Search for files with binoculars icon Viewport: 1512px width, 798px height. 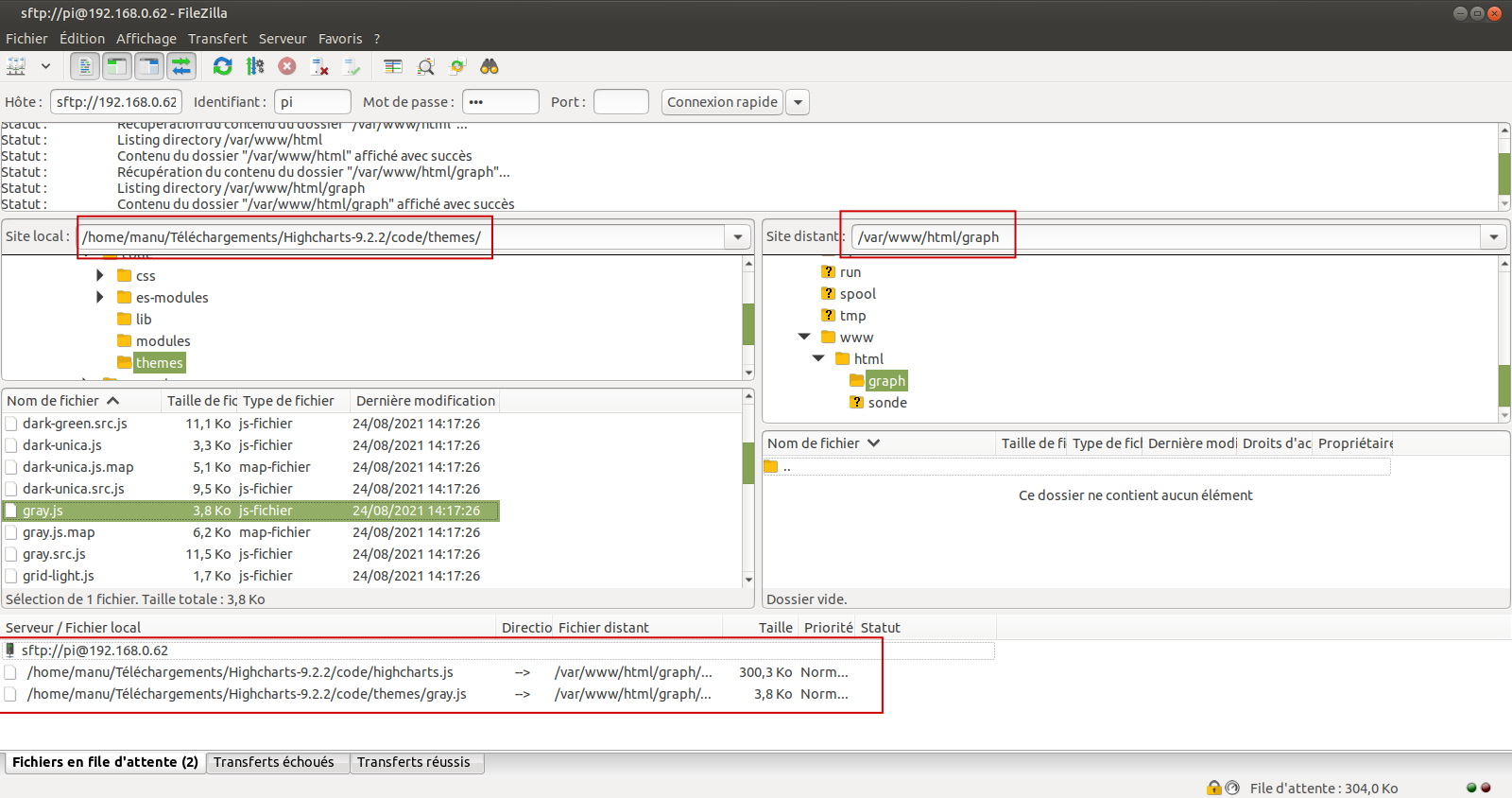point(490,66)
